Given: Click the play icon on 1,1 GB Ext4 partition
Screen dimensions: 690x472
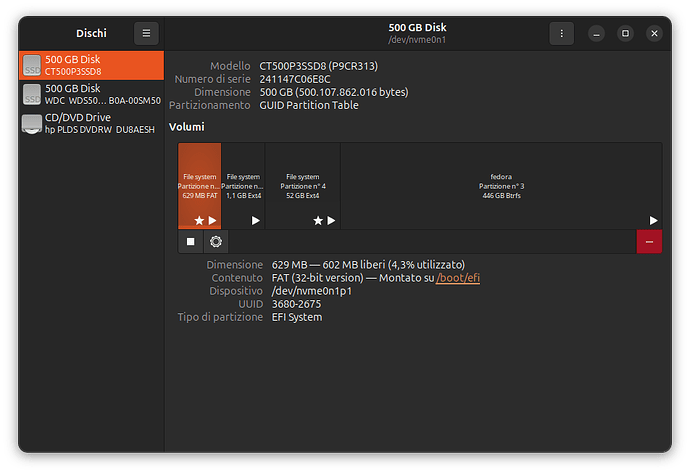Looking at the screenshot, I should [x=256, y=220].
